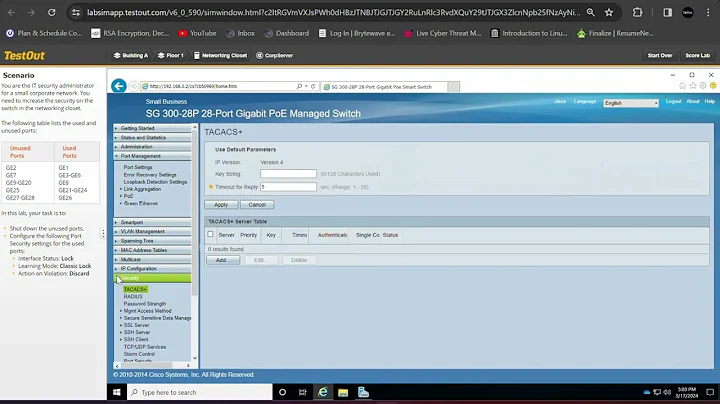The image size is (720, 404).
Task: Click the IE favorites star icon
Action: [x=693, y=86]
